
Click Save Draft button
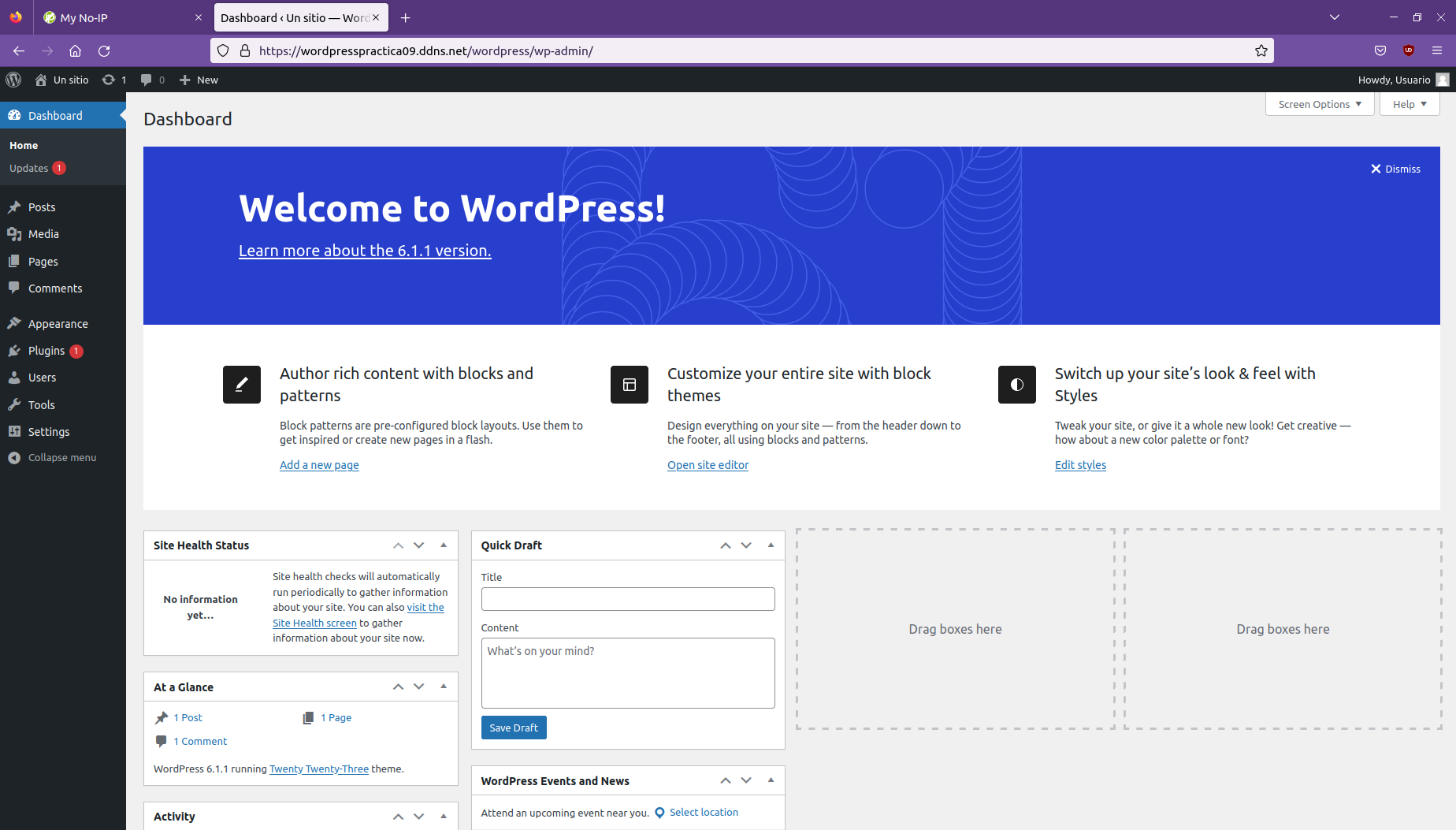click(x=514, y=728)
